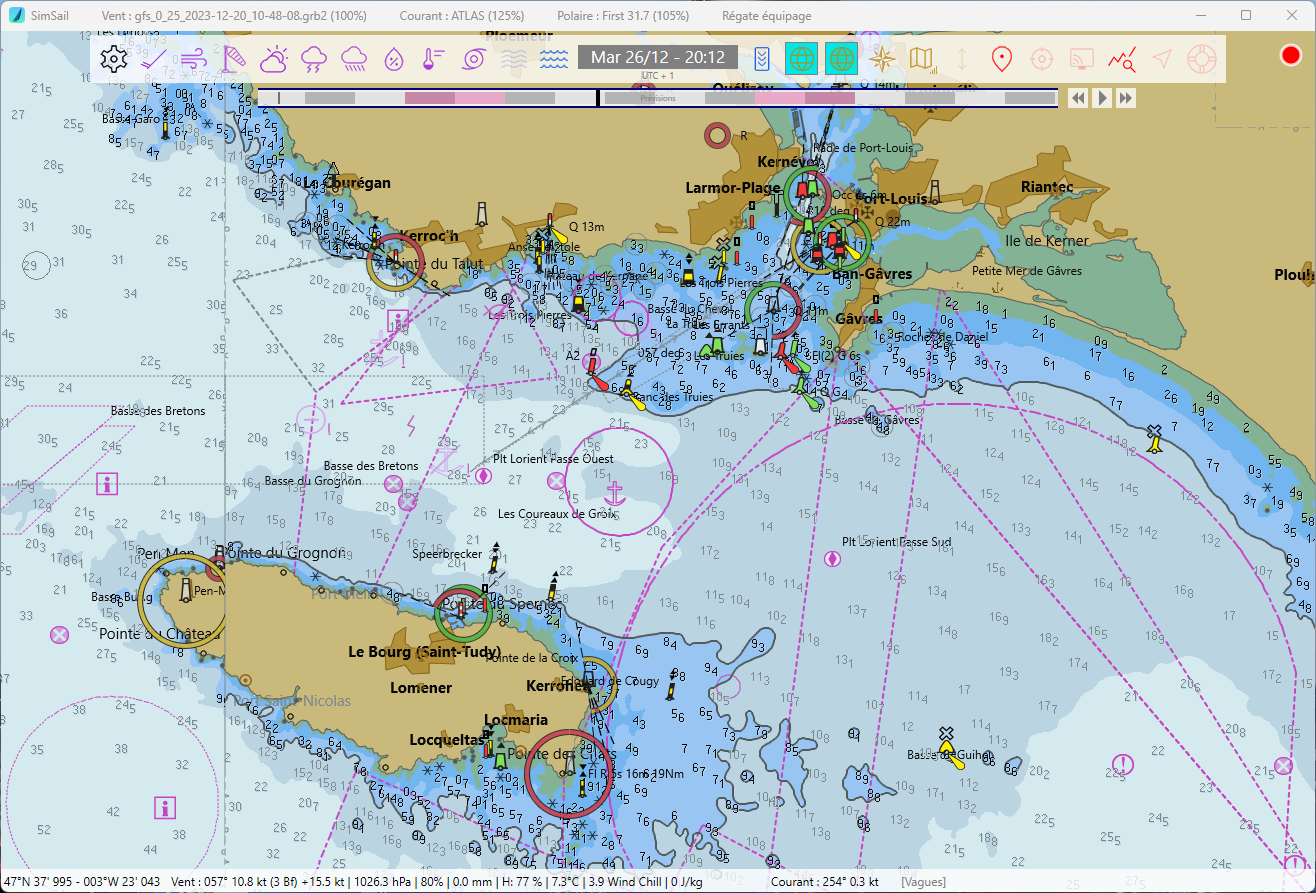
Task: Open the route analysis chart-magnifier icon
Action: pyautogui.click(x=1121, y=59)
